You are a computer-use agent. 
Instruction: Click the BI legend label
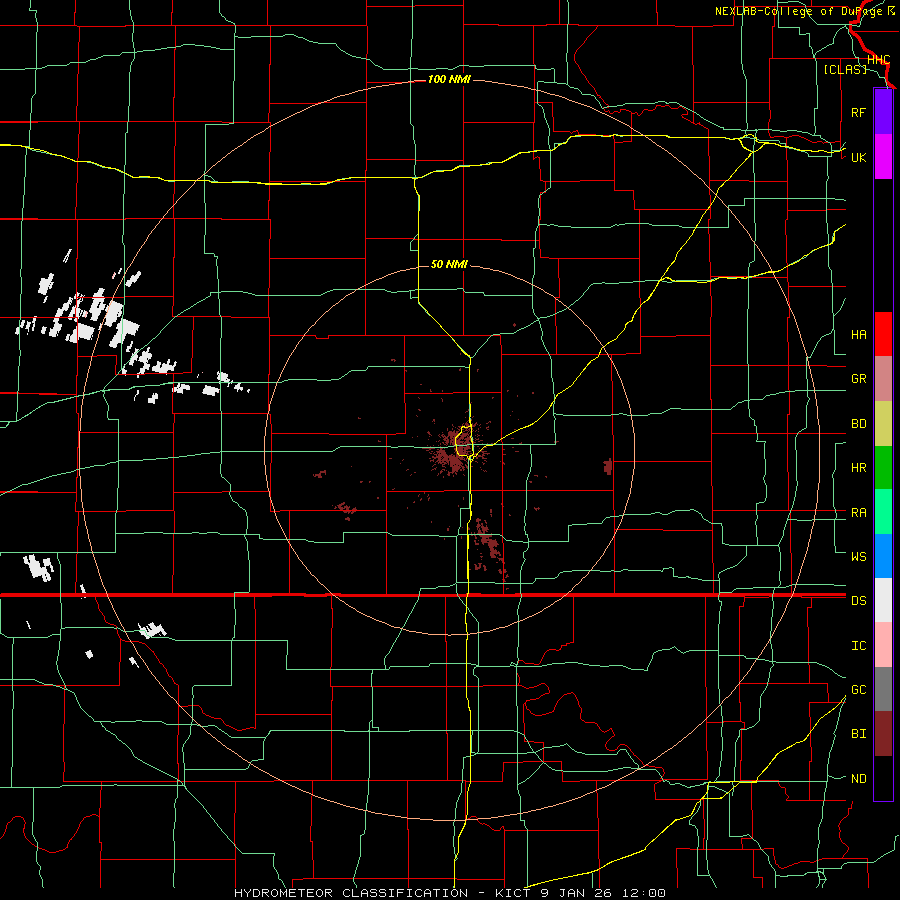point(858,734)
